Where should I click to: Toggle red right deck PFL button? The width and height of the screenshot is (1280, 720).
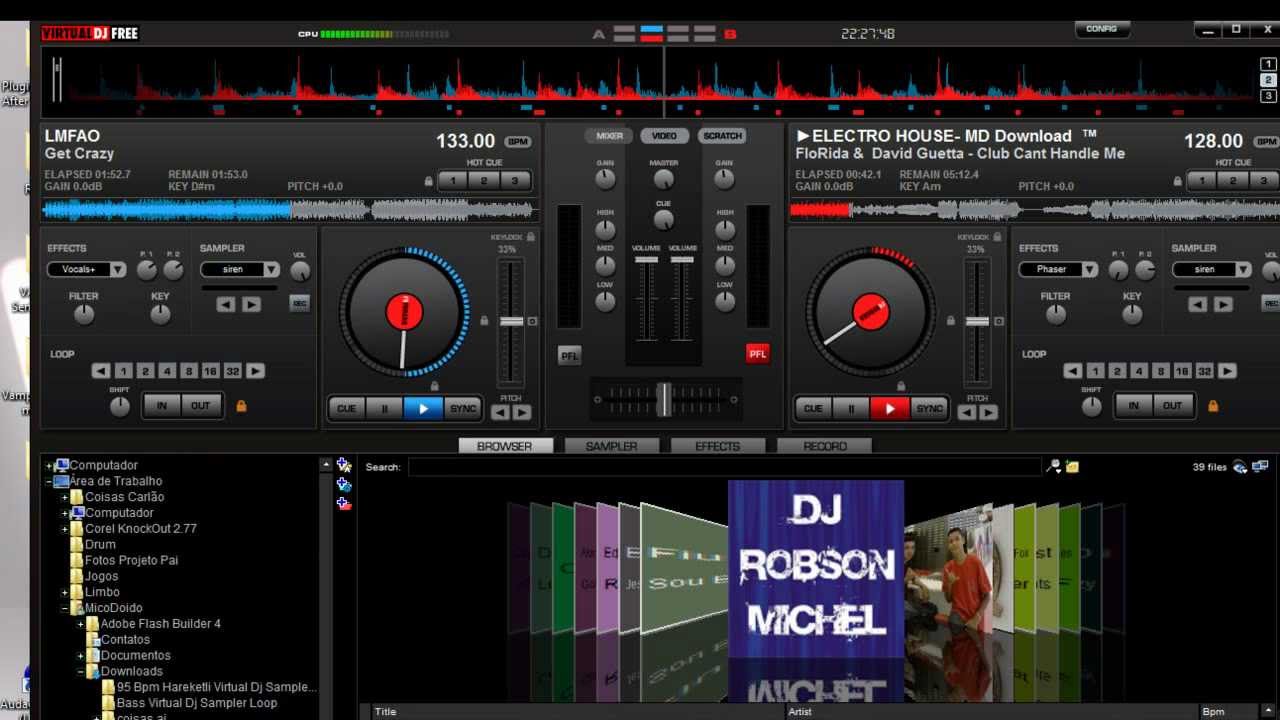pyautogui.click(x=757, y=354)
